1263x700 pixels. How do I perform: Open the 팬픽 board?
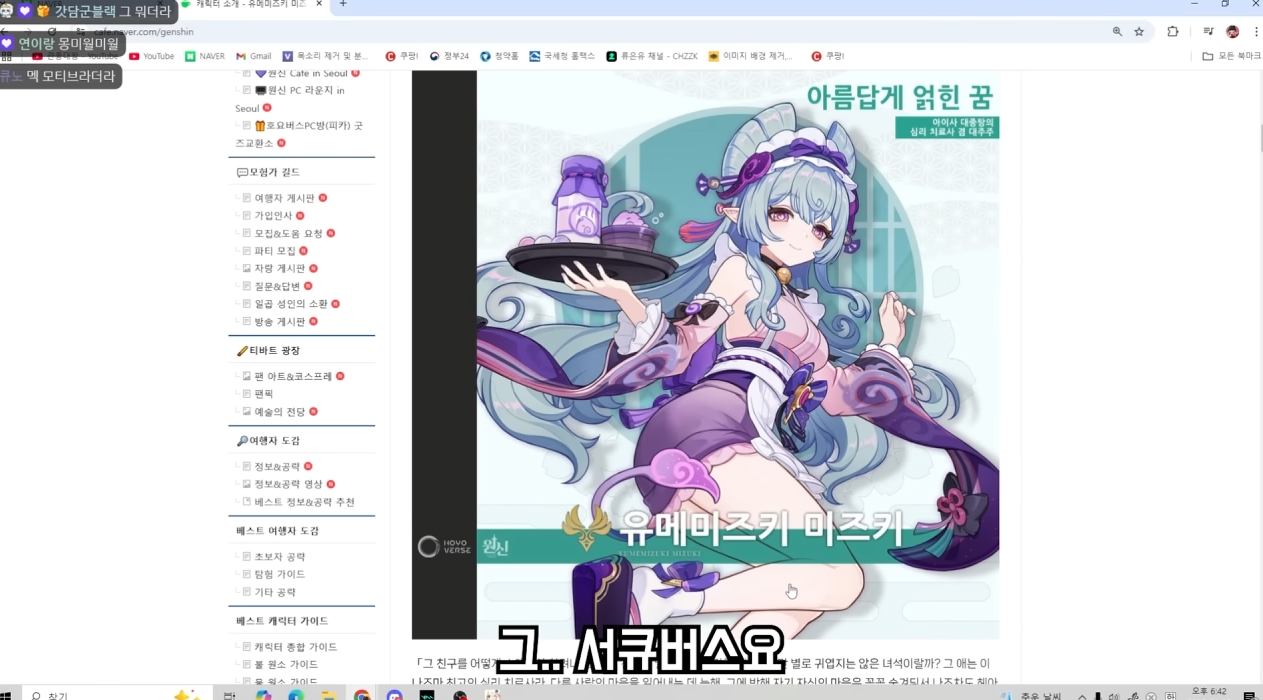click(x=264, y=394)
